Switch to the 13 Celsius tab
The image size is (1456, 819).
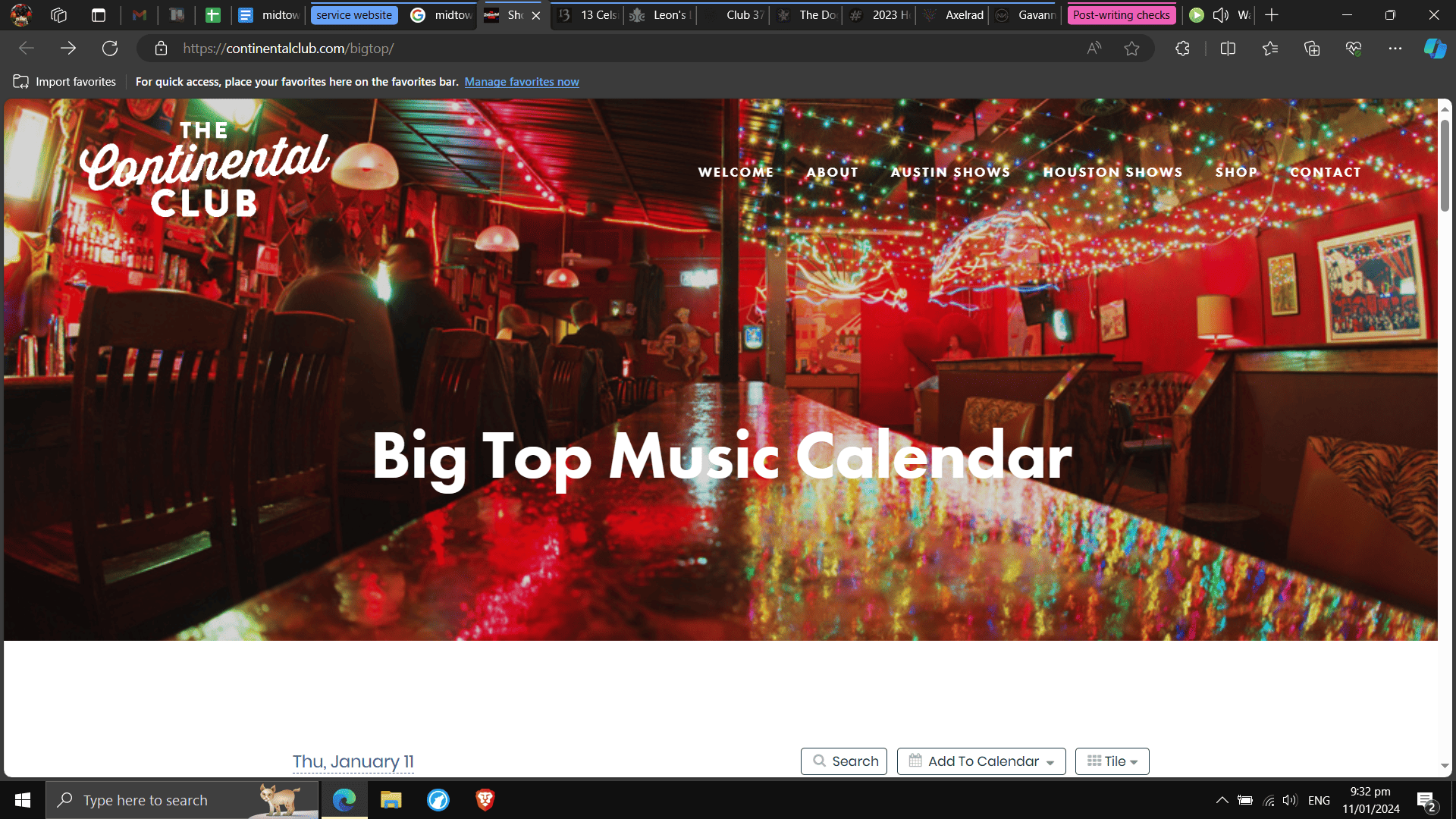[588, 15]
